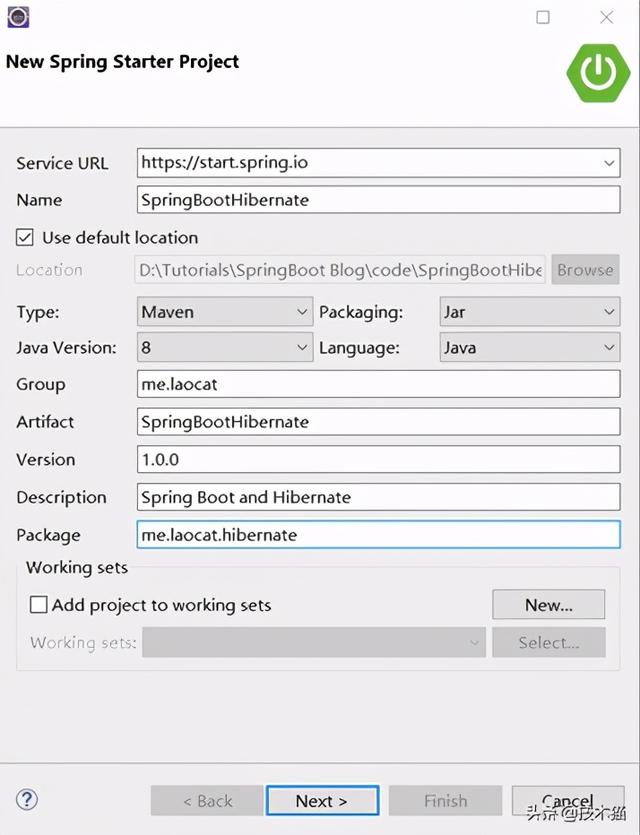This screenshot has width=640, height=835.
Task: Click into the Name field
Action: tap(379, 200)
